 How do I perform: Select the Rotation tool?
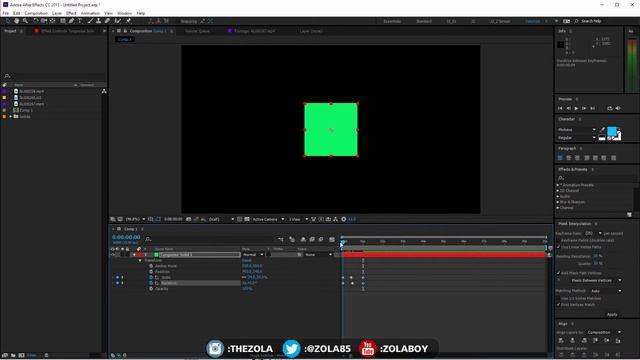36,21
